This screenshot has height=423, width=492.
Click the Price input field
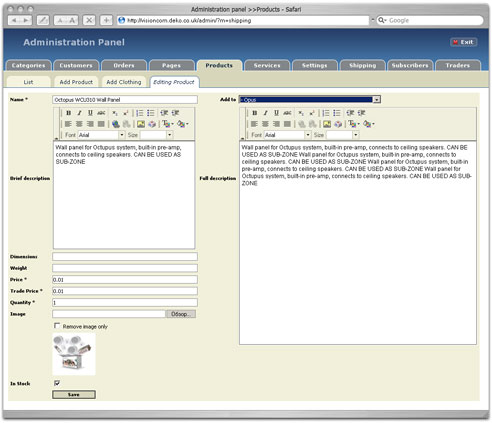125,280
